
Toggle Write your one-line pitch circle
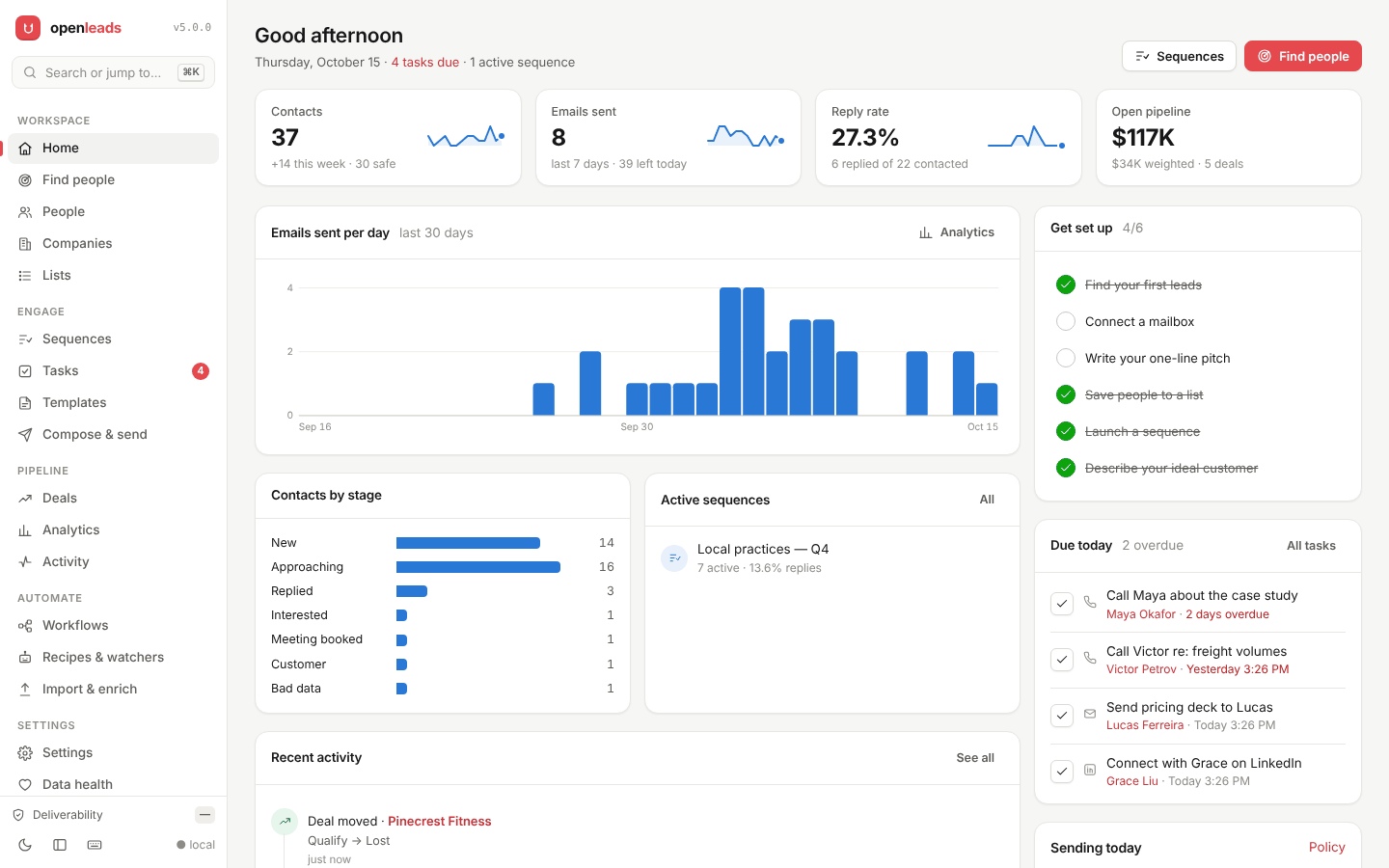[x=1066, y=358]
